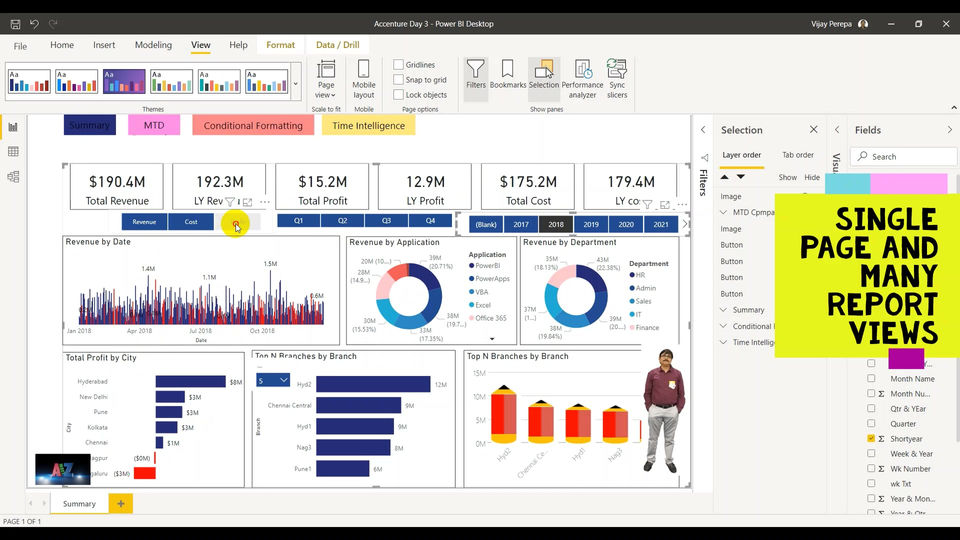Viewport: 960px width, 540px height.
Task: Select Q1 in quarter slicer
Action: point(298,220)
